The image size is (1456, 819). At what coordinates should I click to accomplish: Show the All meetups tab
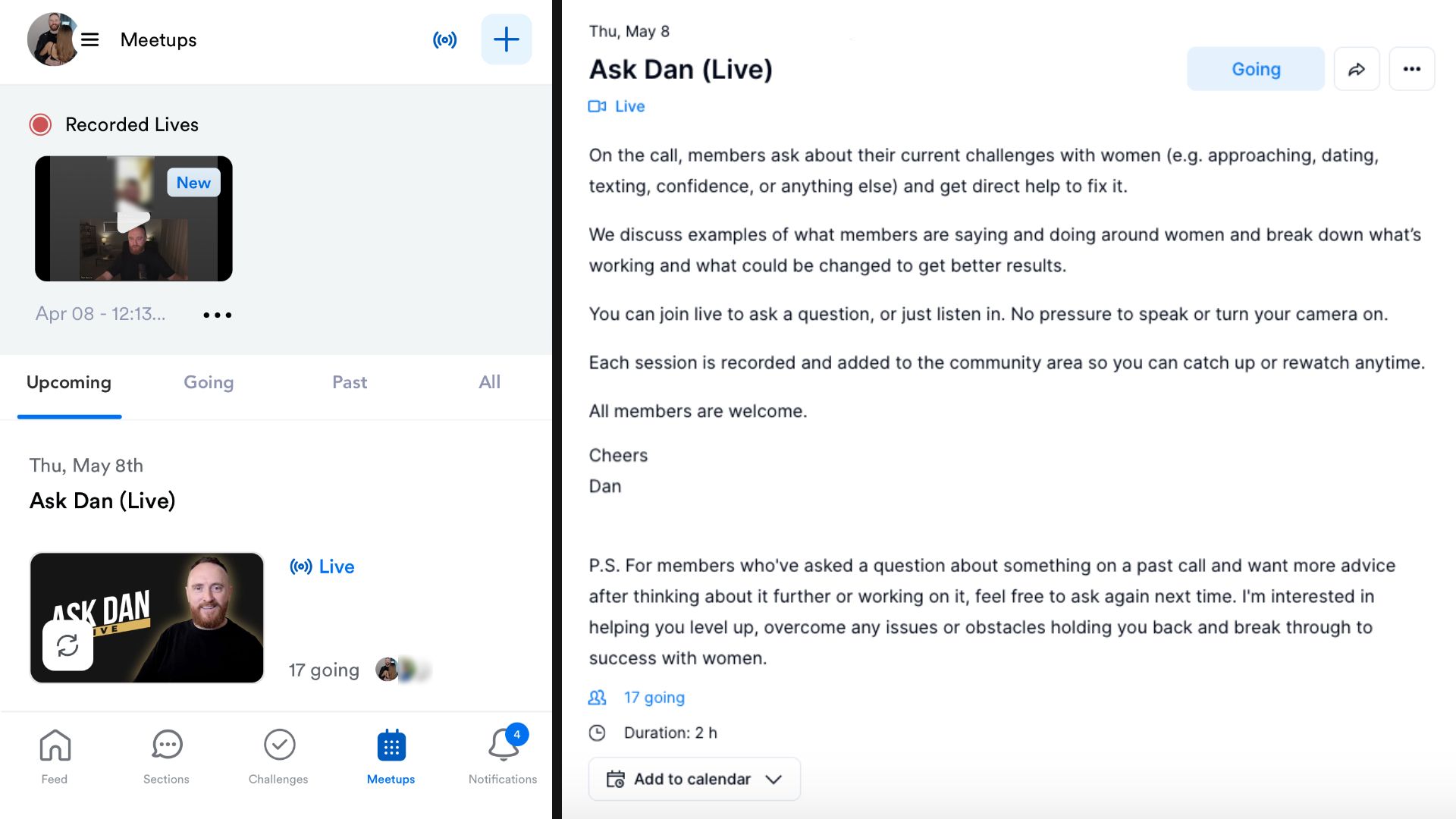coord(489,382)
